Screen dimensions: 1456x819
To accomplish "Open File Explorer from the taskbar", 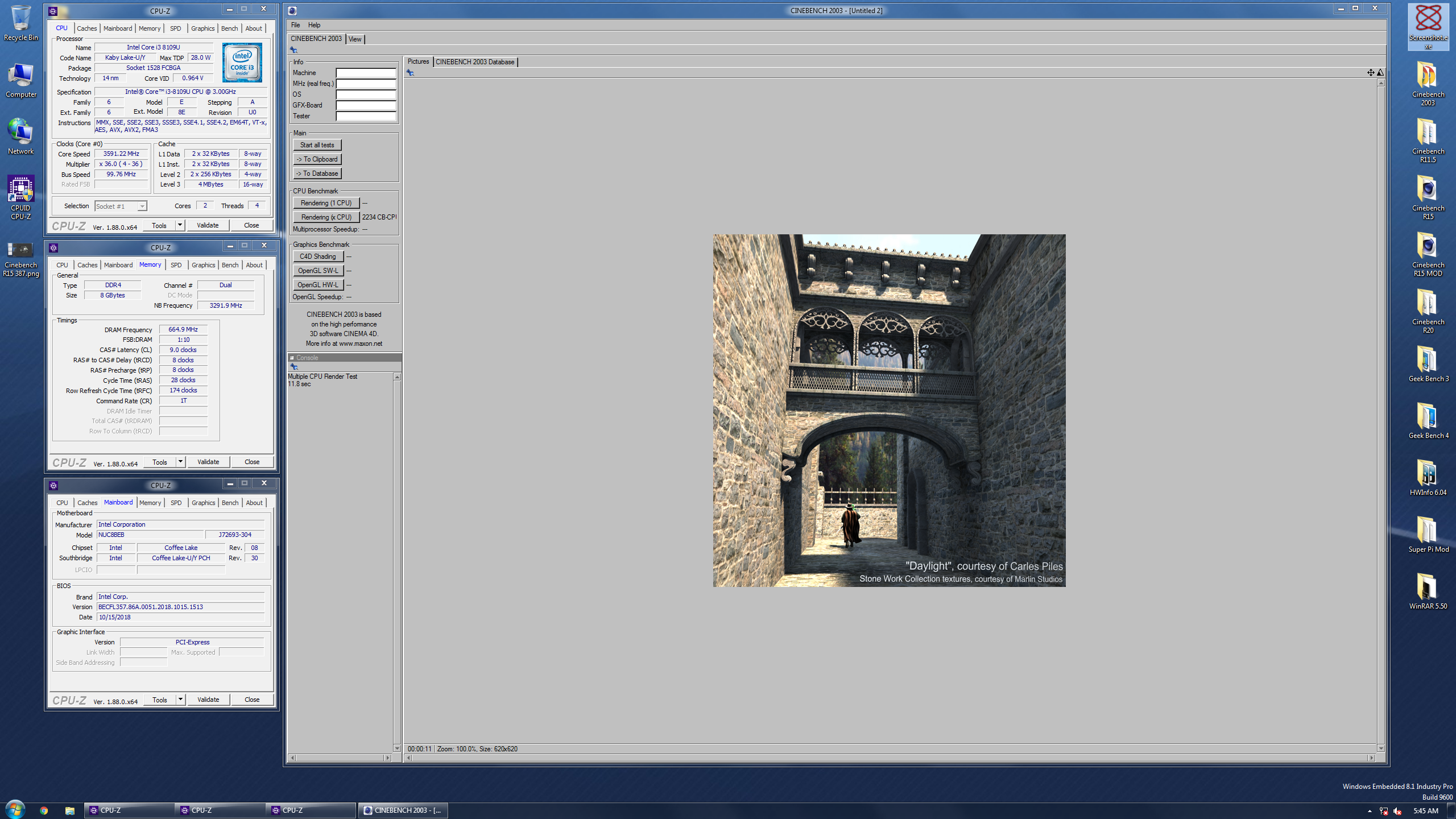I will (x=69, y=810).
